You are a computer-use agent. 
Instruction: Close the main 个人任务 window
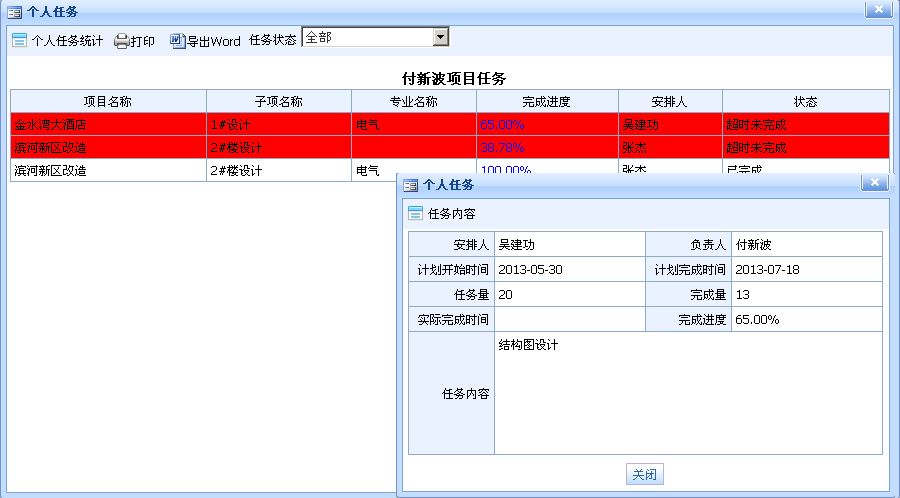pyautogui.click(x=878, y=10)
